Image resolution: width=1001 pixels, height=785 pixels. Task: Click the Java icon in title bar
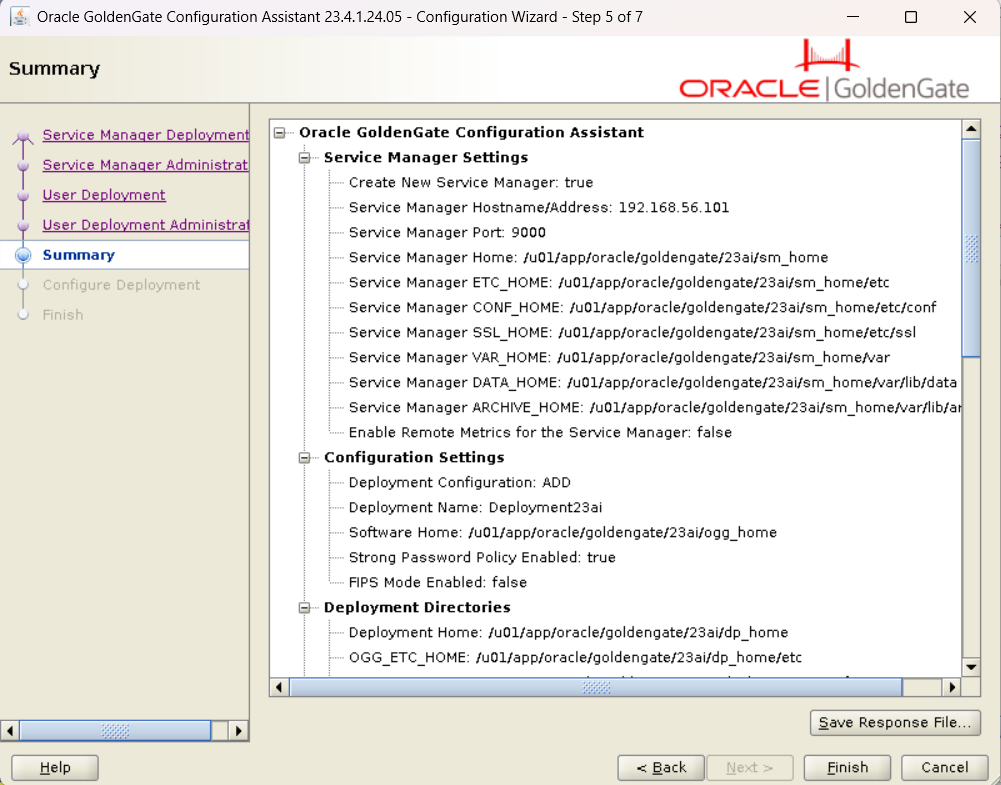point(18,17)
